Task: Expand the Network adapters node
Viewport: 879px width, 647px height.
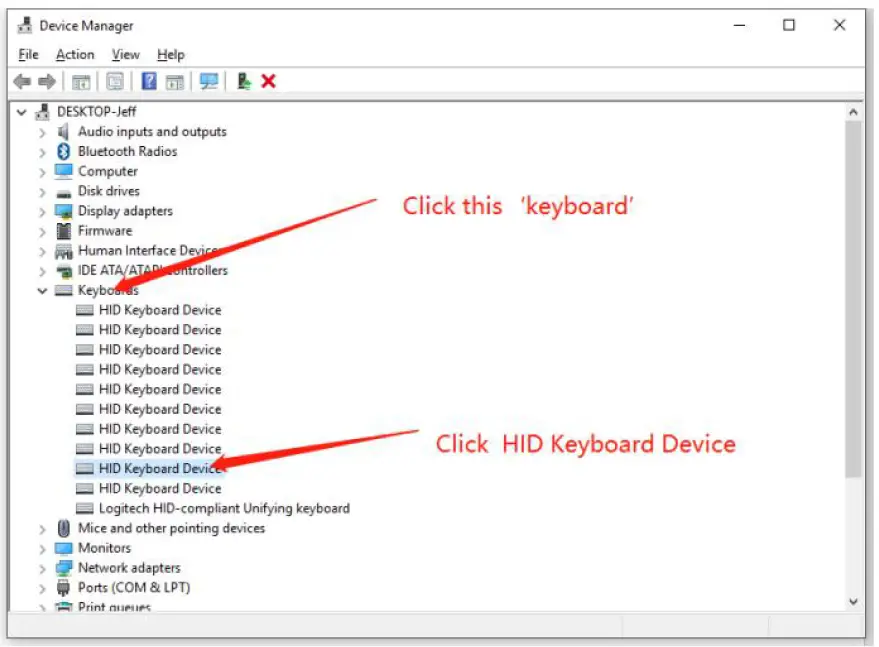Action: tap(42, 569)
